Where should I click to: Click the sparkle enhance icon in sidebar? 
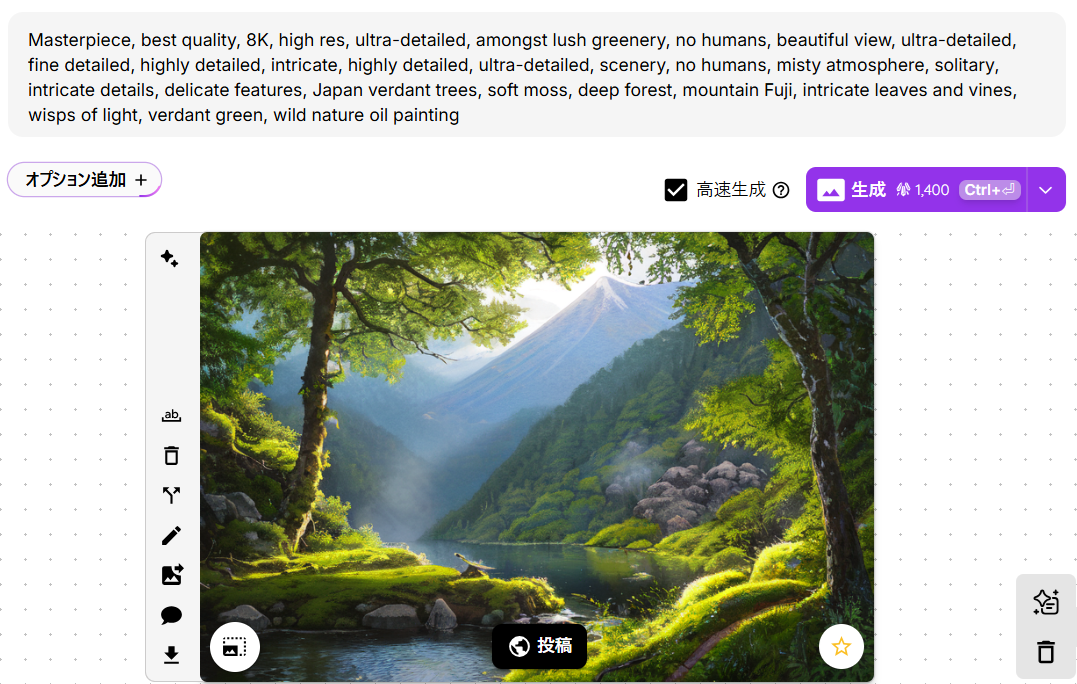(170, 258)
